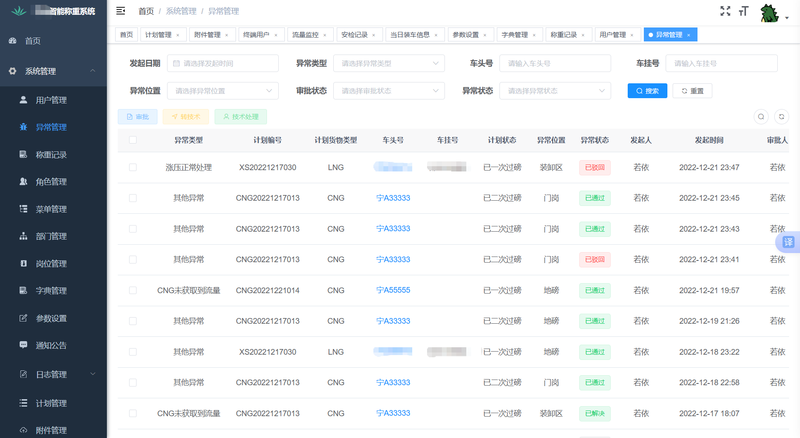The width and height of the screenshot is (800, 438).
Task: Open 称重记录 in the sidebar
Action: [x=50, y=155]
